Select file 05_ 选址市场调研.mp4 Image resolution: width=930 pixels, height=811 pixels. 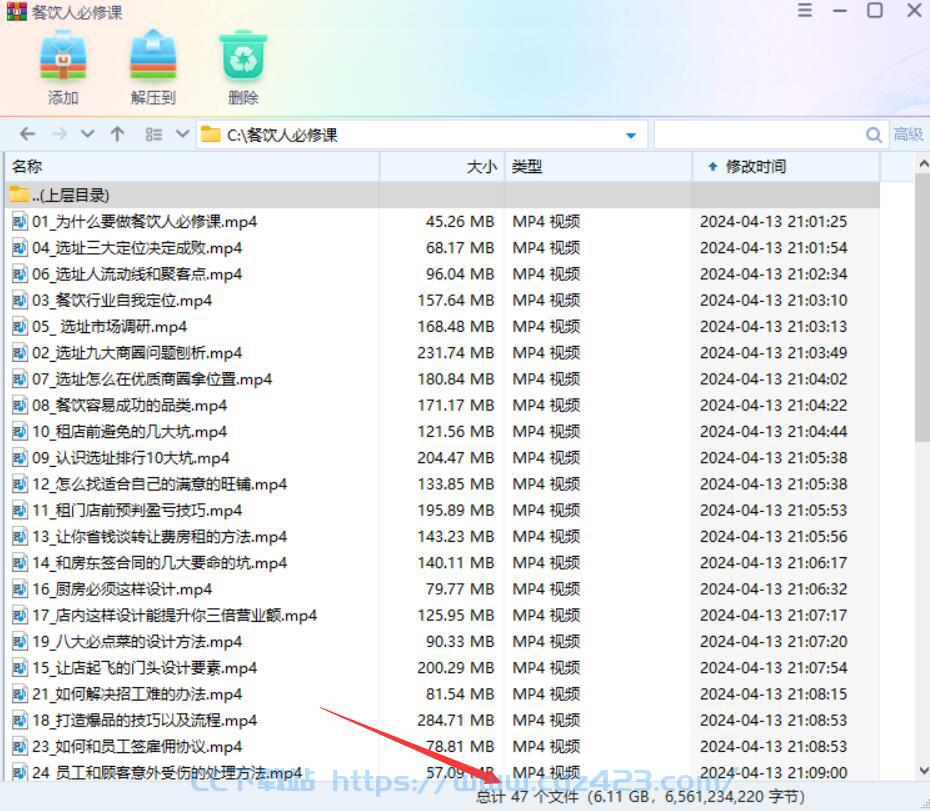point(442,327)
